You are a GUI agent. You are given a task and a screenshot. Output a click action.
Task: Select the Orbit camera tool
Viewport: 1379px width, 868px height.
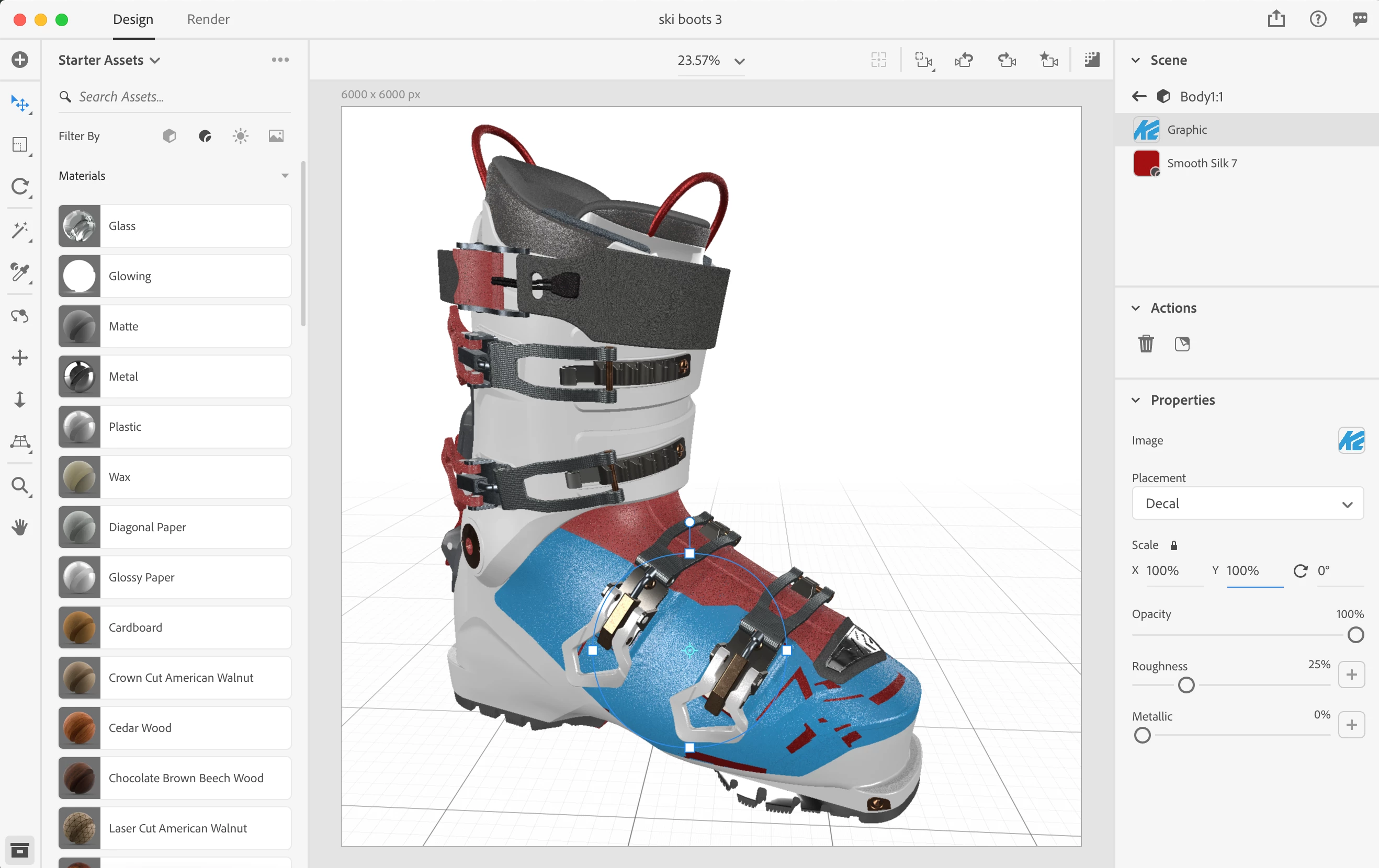20,316
